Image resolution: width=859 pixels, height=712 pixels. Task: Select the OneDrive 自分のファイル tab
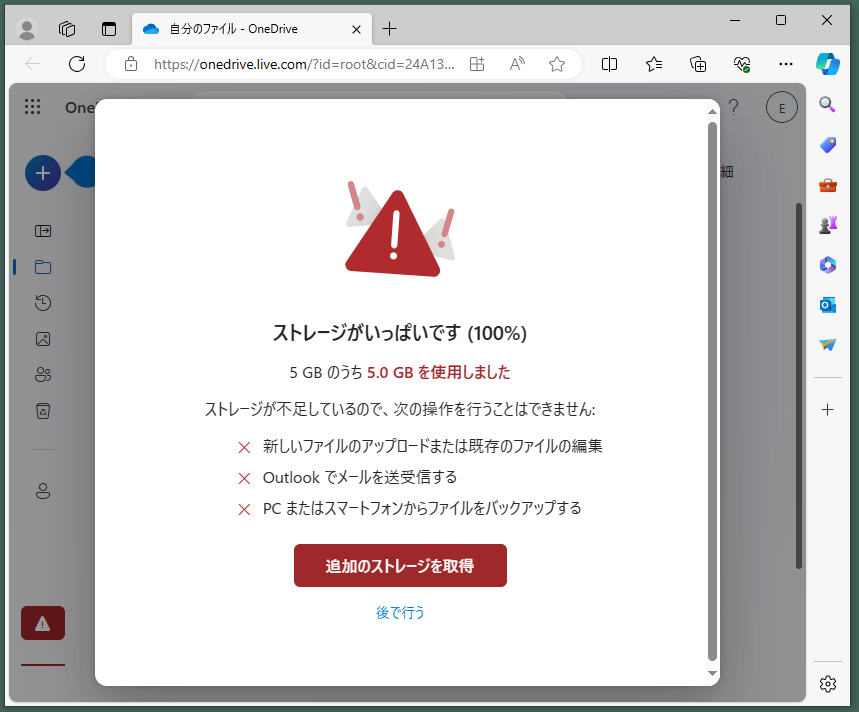pos(252,29)
